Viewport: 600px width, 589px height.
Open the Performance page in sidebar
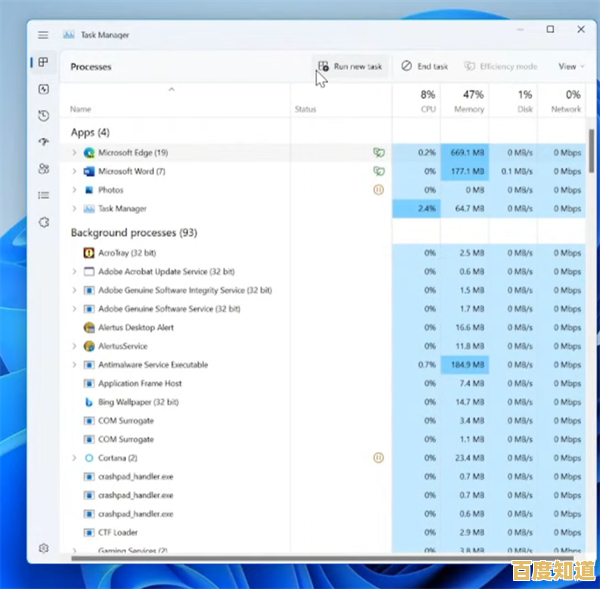click(x=43, y=89)
